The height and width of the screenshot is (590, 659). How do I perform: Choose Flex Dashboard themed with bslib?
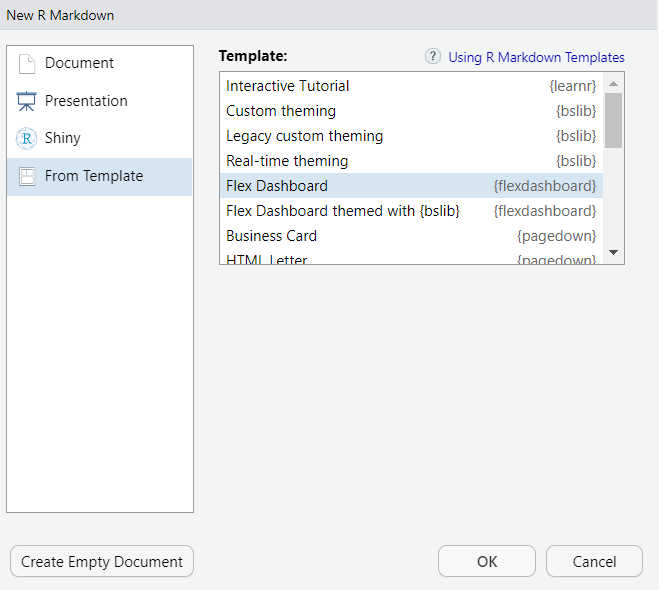343,211
